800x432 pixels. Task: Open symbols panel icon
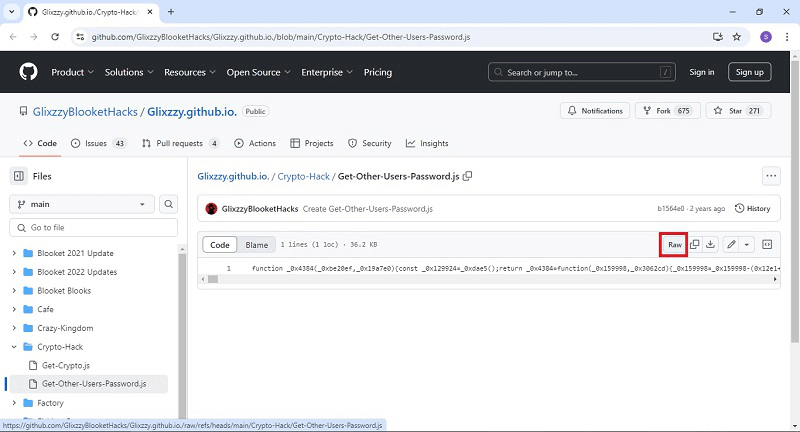767,245
